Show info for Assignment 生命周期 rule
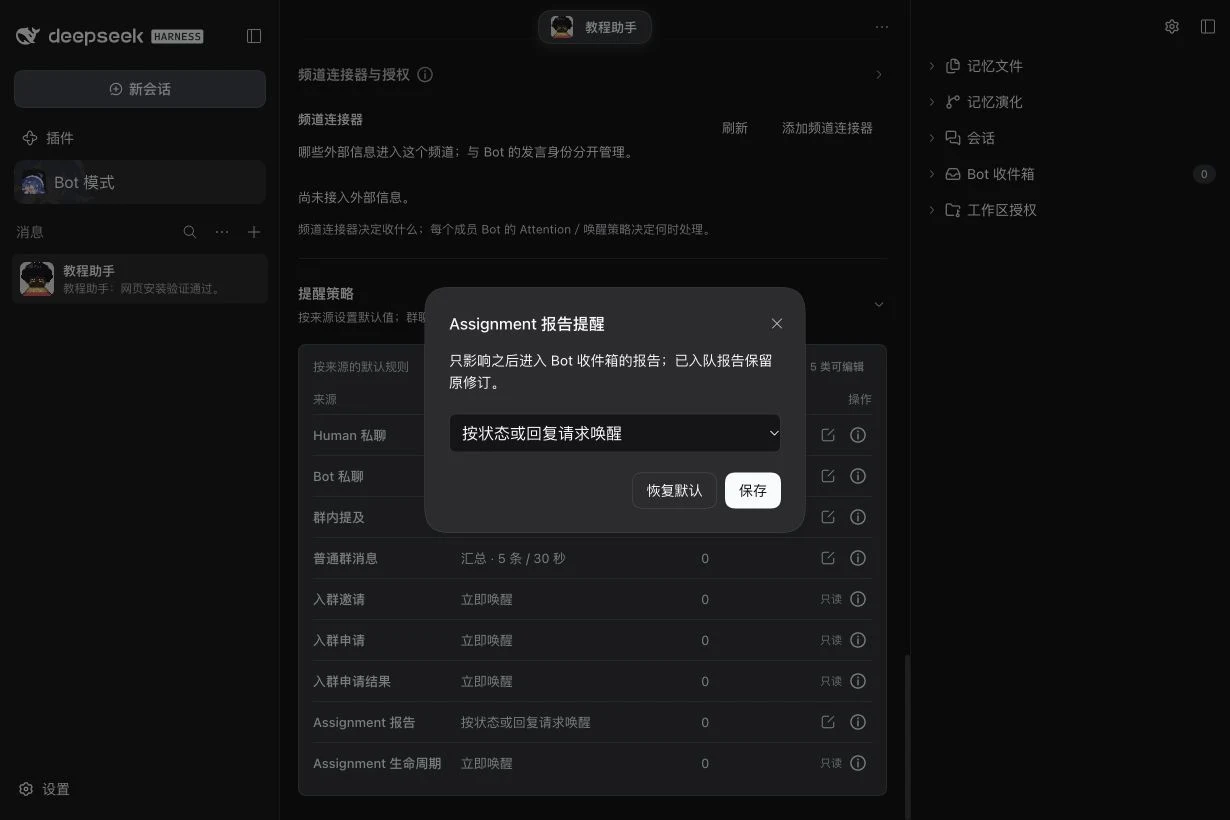The height and width of the screenshot is (820, 1230). pyautogui.click(x=858, y=763)
